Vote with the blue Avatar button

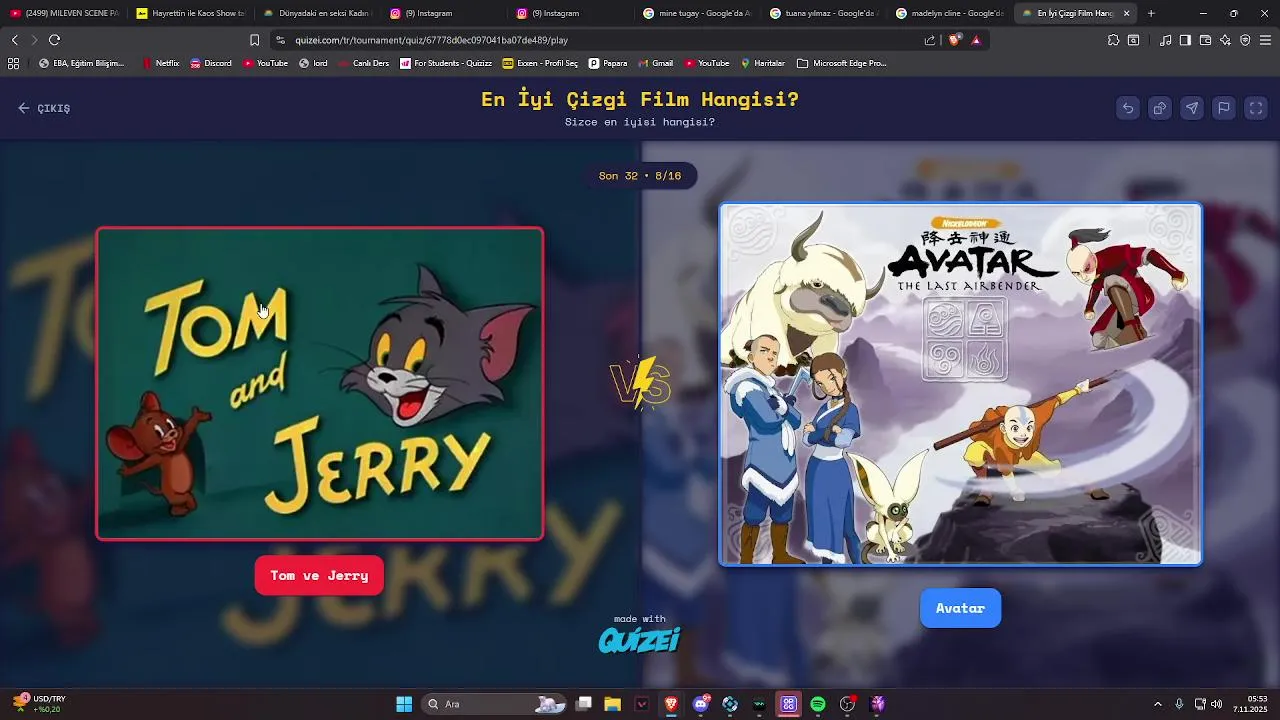tap(960, 608)
